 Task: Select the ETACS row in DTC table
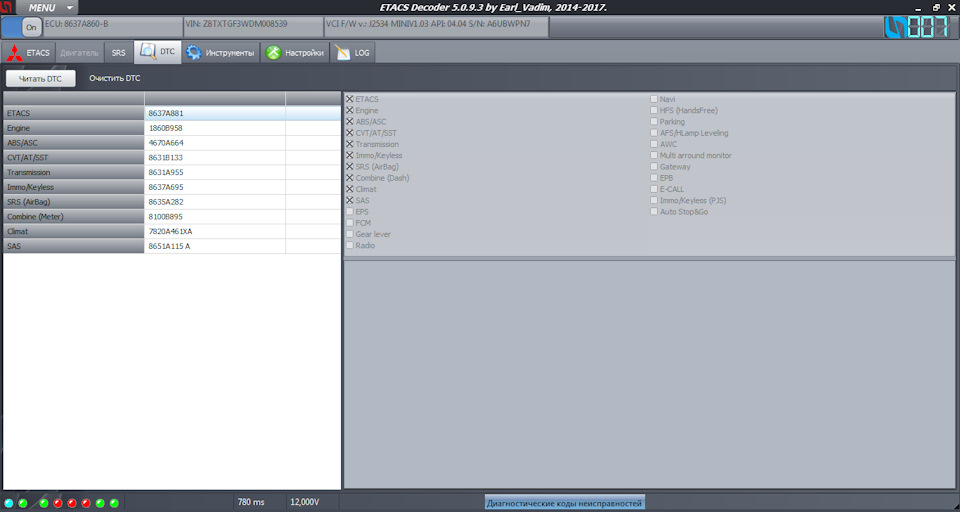click(x=172, y=113)
